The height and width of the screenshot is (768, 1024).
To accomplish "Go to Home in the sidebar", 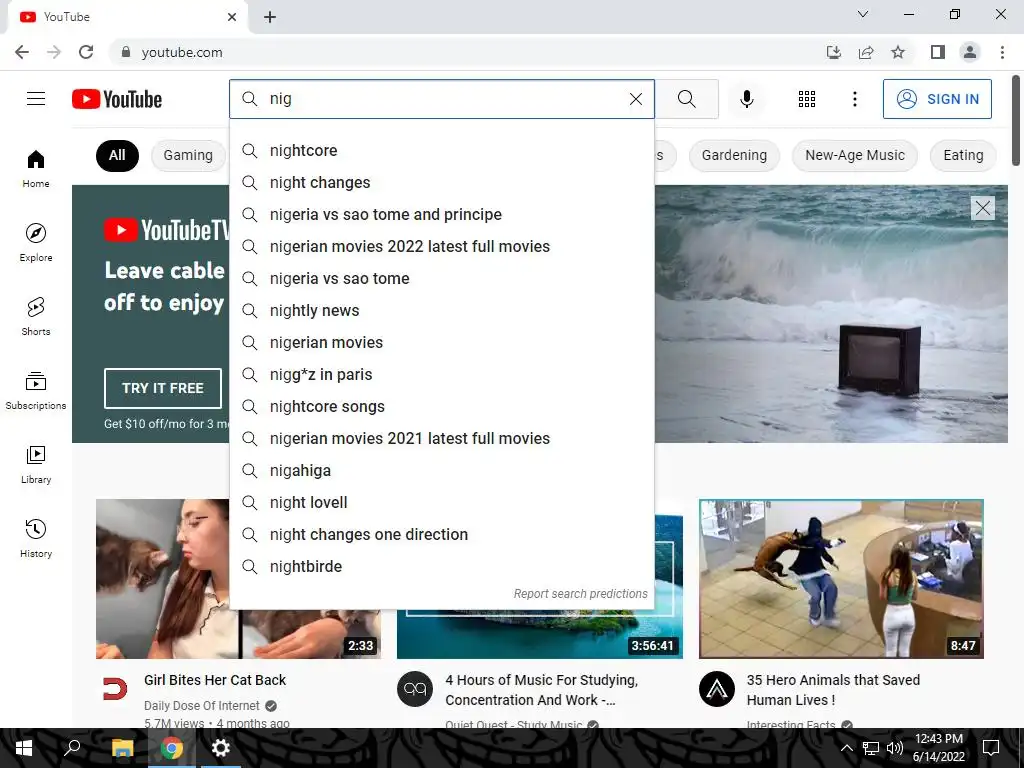I will (36, 168).
